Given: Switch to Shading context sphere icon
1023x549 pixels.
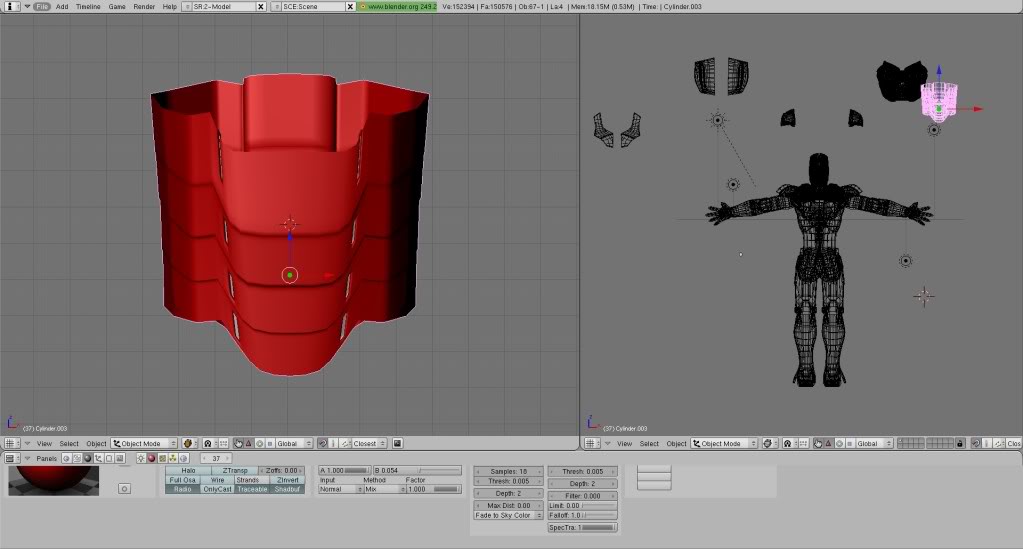Looking at the screenshot, I should (87, 458).
